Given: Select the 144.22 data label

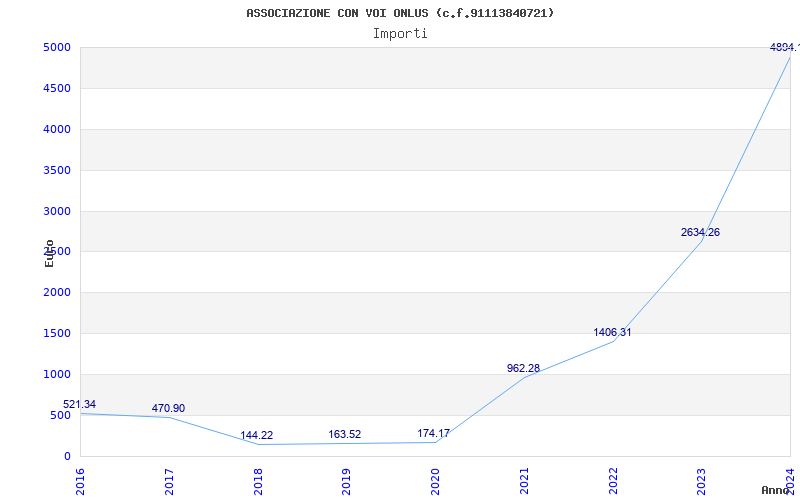Looking at the screenshot, I should pyautogui.click(x=257, y=435).
